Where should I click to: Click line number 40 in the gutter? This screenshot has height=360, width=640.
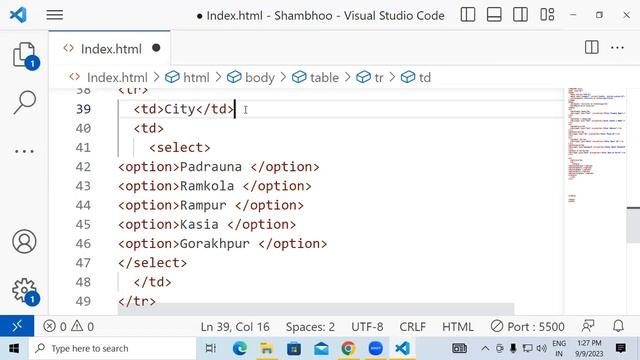[x=83, y=128]
